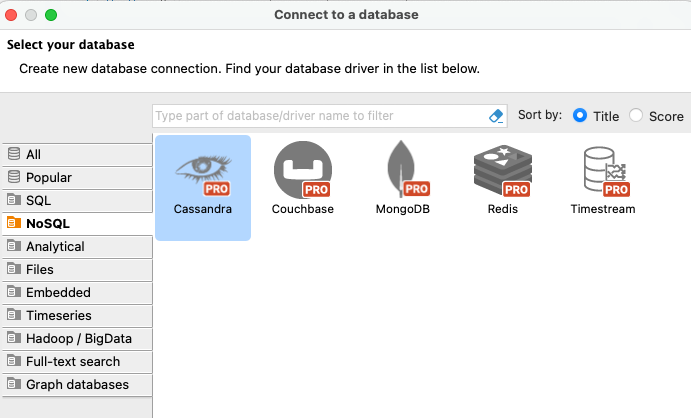Choose the Timestream database icon
Image resolution: width=691 pixels, height=418 pixels.
pyautogui.click(x=606, y=171)
